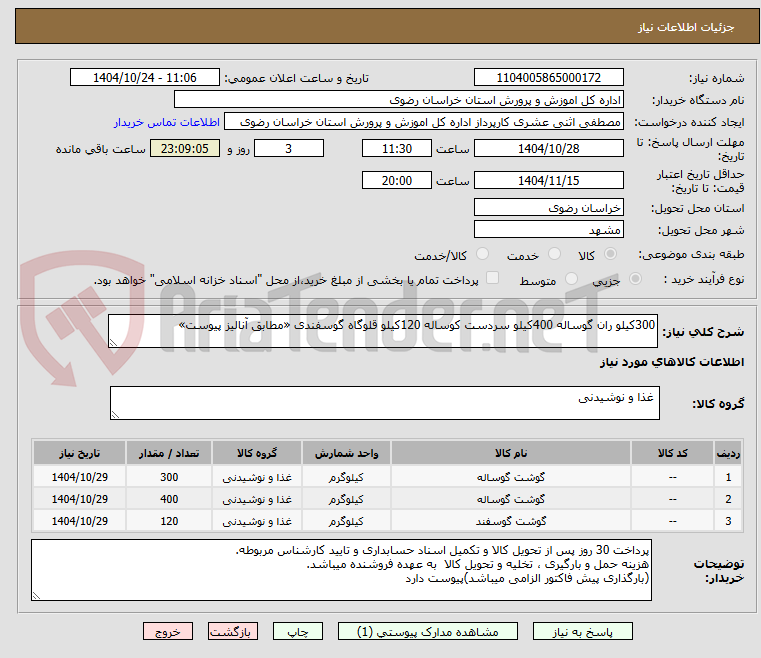761x658 pixels.
Task: Click the announcement date field 1404/10/24 - 11:06
Action: tap(145, 78)
